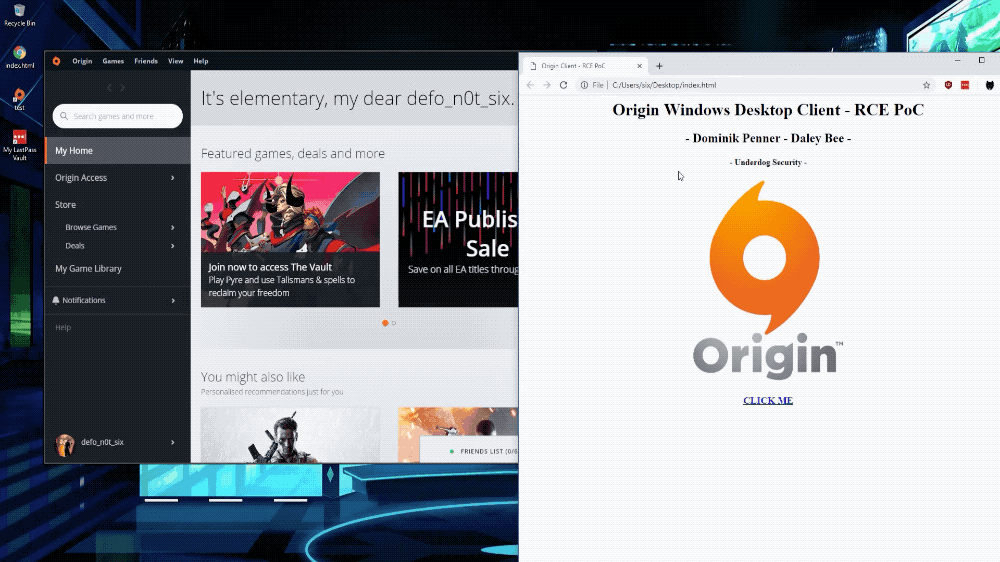Open the index.html desktop icon
The height and width of the screenshot is (562, 1000).
point(20,57)
